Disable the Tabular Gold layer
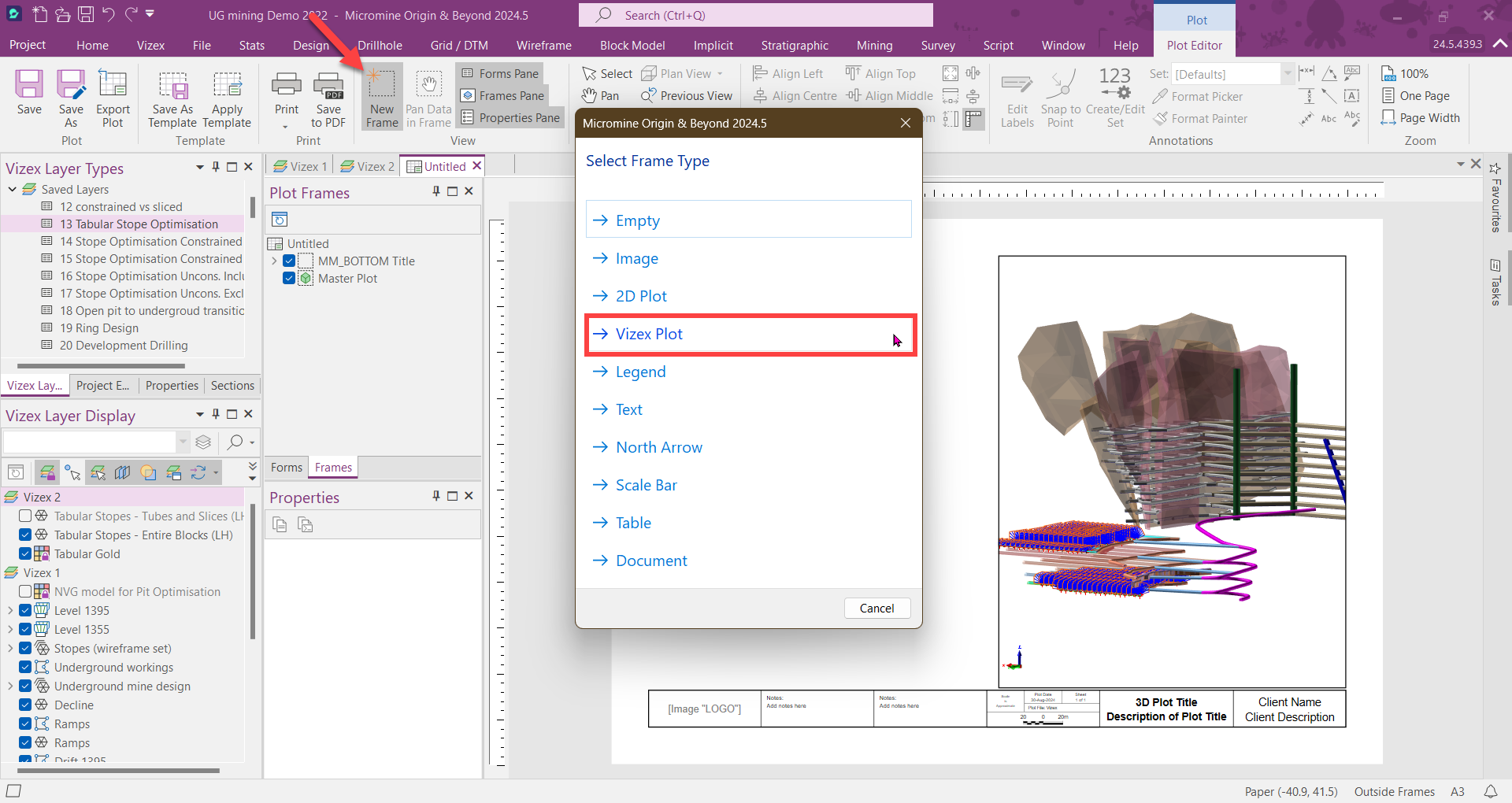1512x803 pixels. click(x=24, y=553)
